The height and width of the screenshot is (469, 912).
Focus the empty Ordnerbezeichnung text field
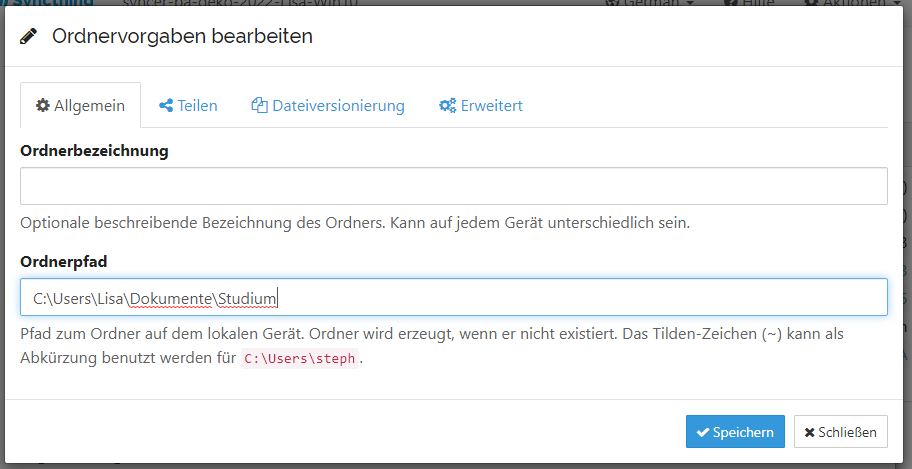[453, 186]
